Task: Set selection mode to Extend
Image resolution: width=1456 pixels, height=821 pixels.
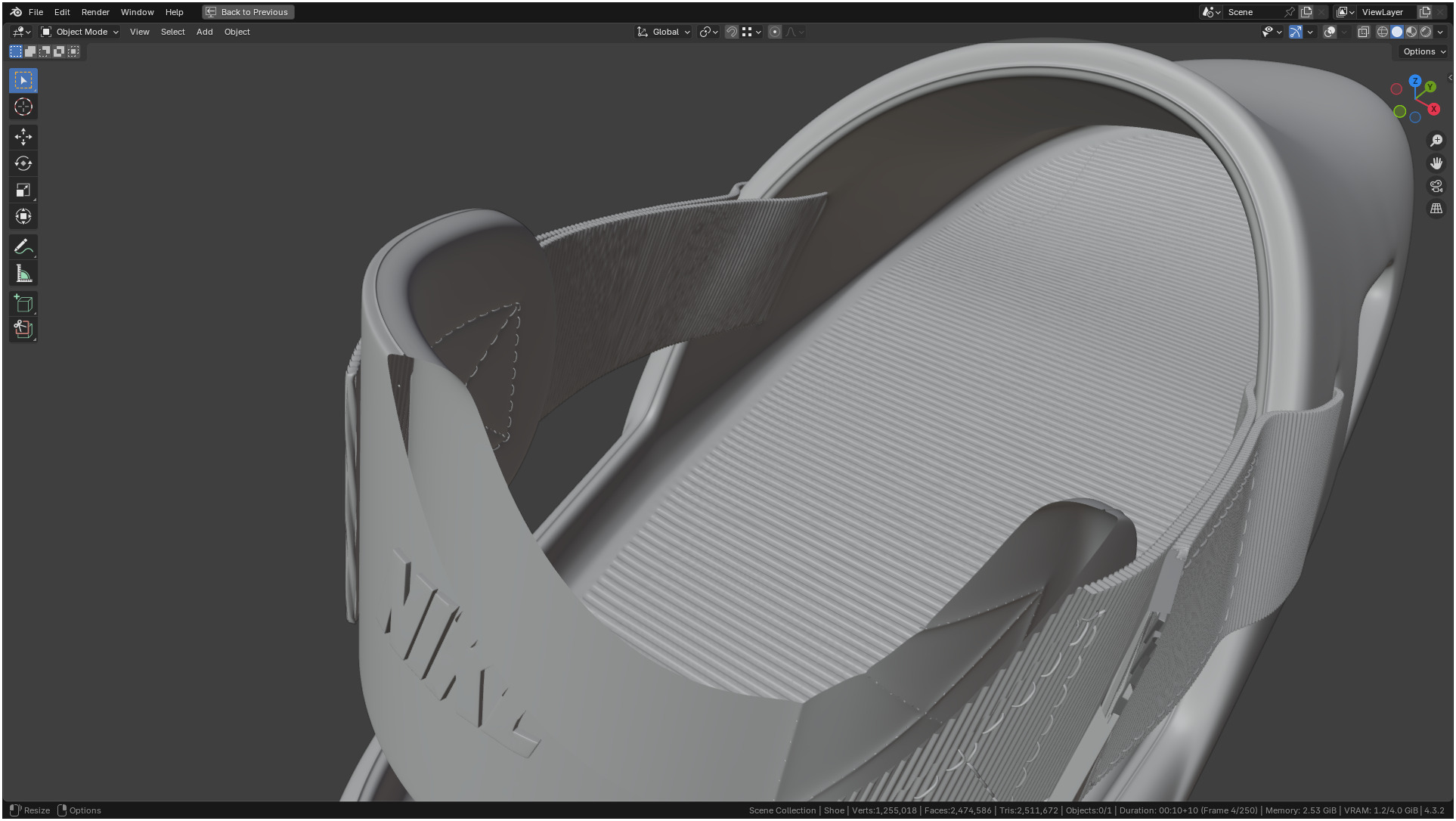Action: (30, 51)
